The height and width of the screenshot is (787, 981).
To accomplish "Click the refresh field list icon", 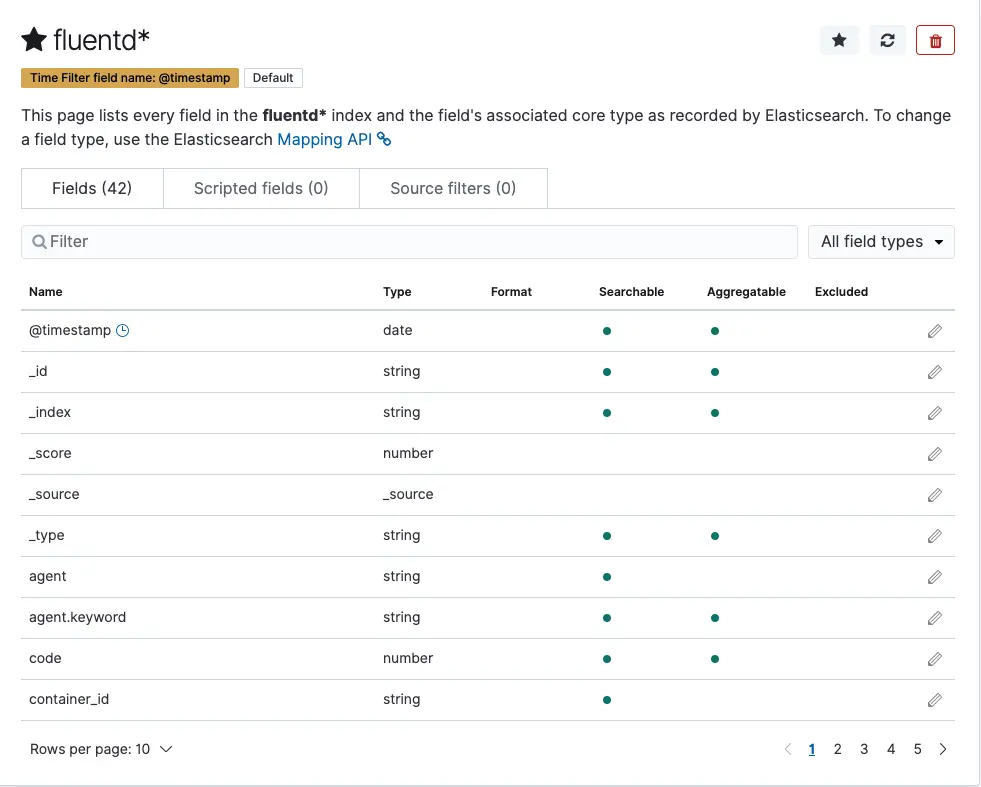I will (x=887, y=40).
